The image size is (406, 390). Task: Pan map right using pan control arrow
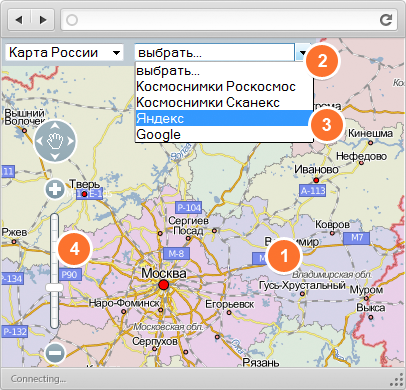(71, 141)
